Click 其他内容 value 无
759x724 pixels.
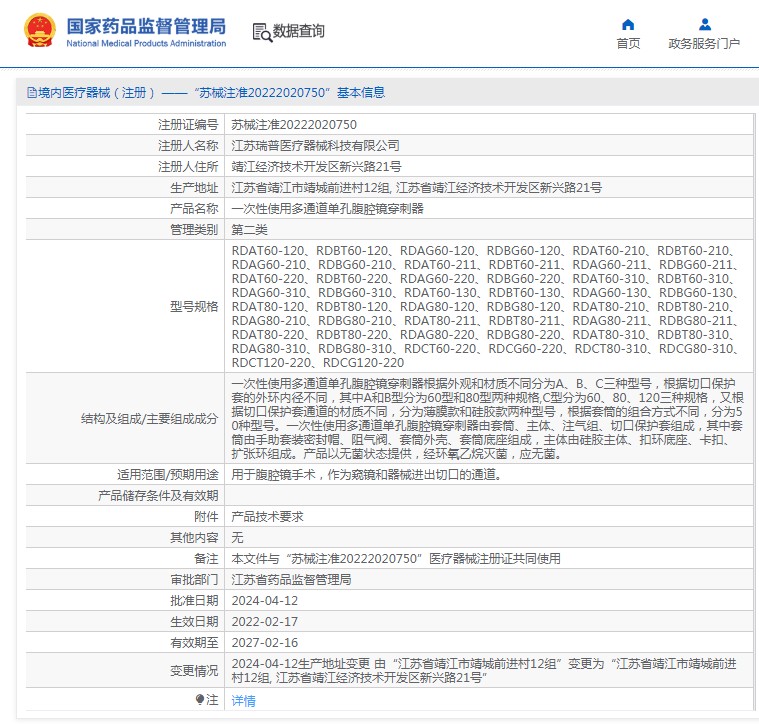tap(237, 538)
